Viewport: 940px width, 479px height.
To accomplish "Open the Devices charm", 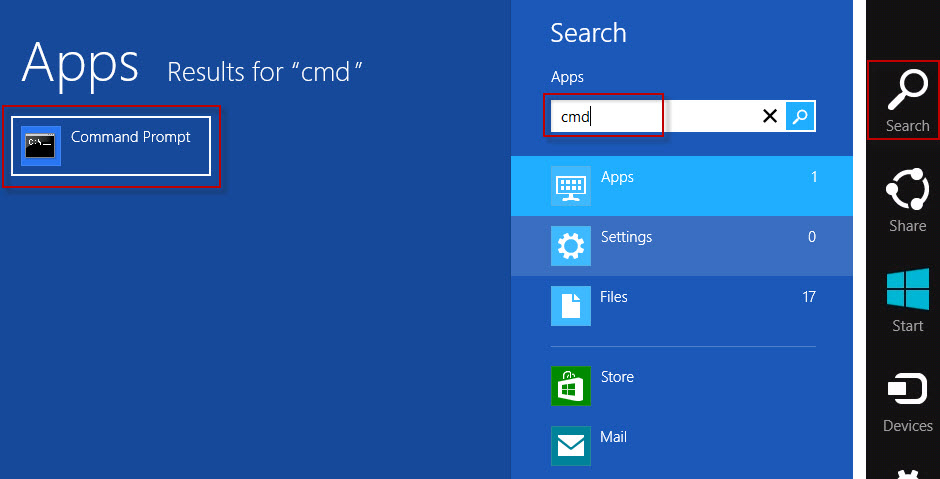I will point(907,400).
